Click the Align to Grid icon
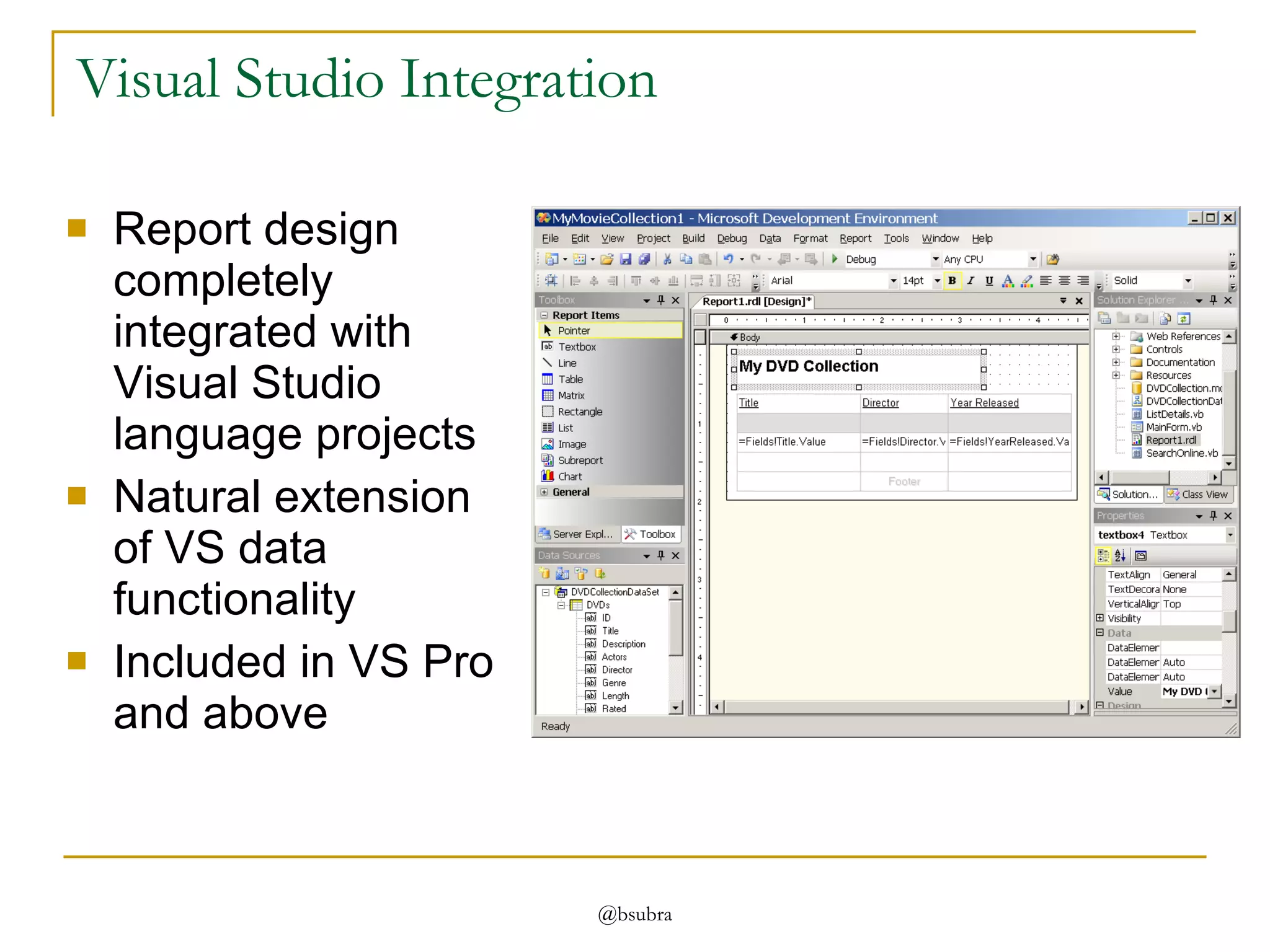 551,281
